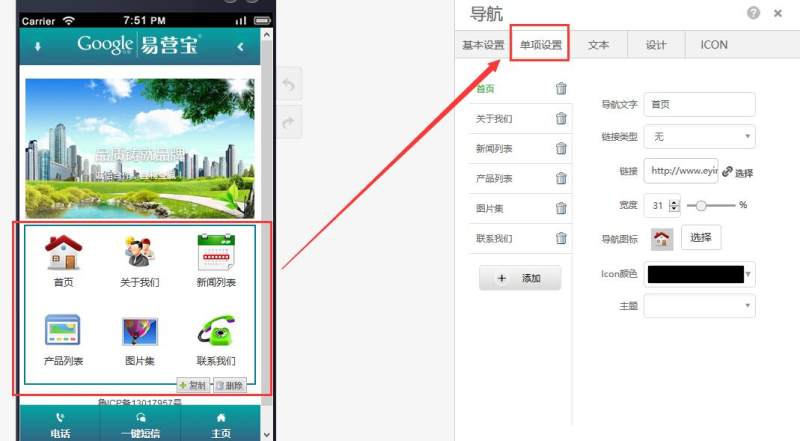Click the phone preview scrollbar up arrow
Screen dimensions: 800x441
(266, 35)
